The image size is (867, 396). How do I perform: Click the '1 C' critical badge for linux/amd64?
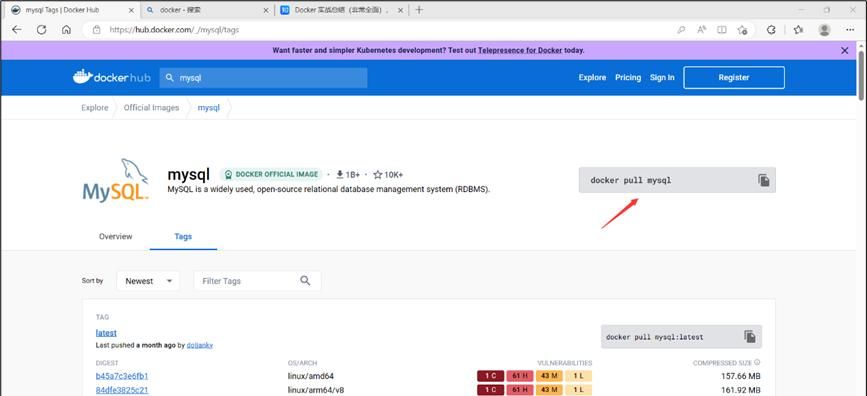pos(490,376)
